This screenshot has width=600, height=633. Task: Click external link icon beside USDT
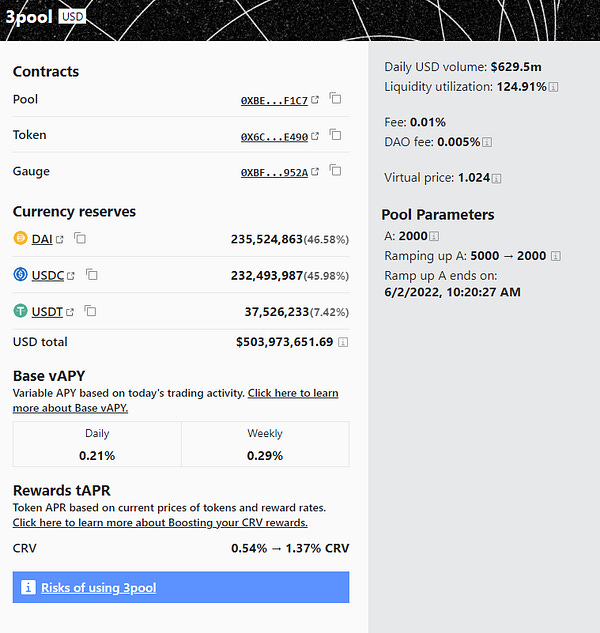tap(70, 312)
